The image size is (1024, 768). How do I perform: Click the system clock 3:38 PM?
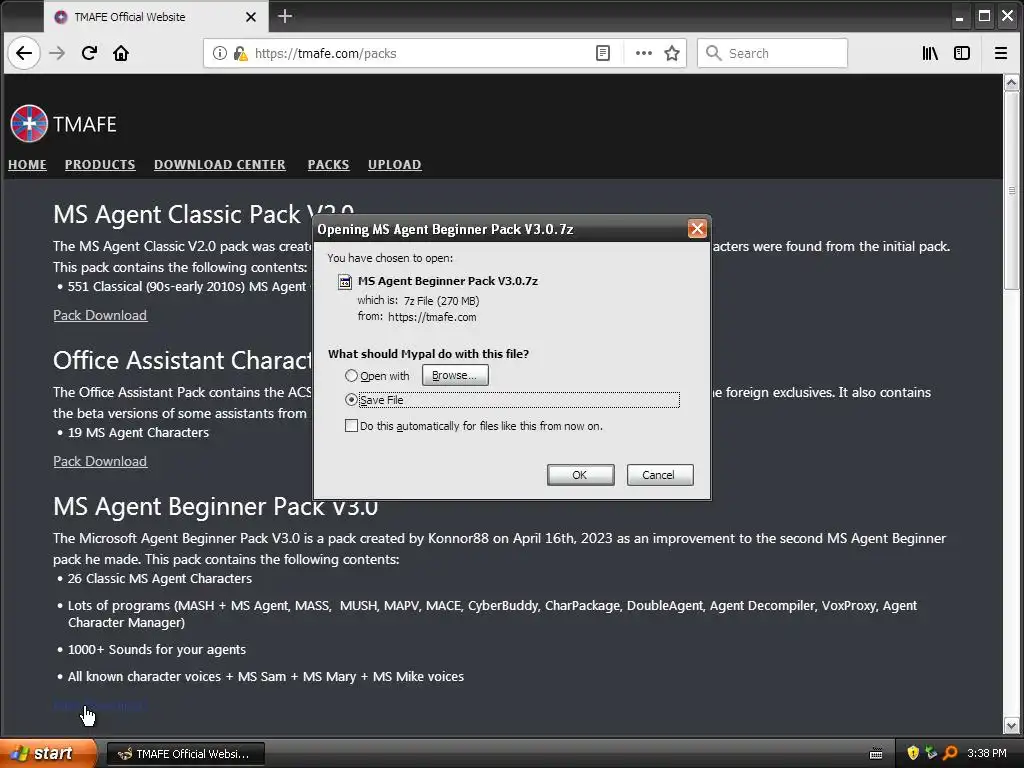click(987, 754)
